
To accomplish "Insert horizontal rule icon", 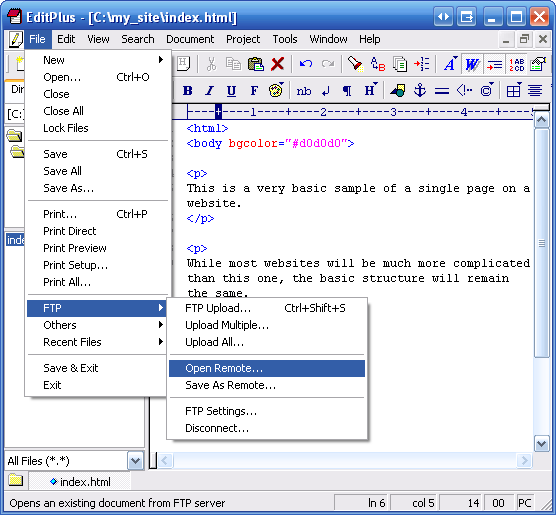I will pos(442,91).
